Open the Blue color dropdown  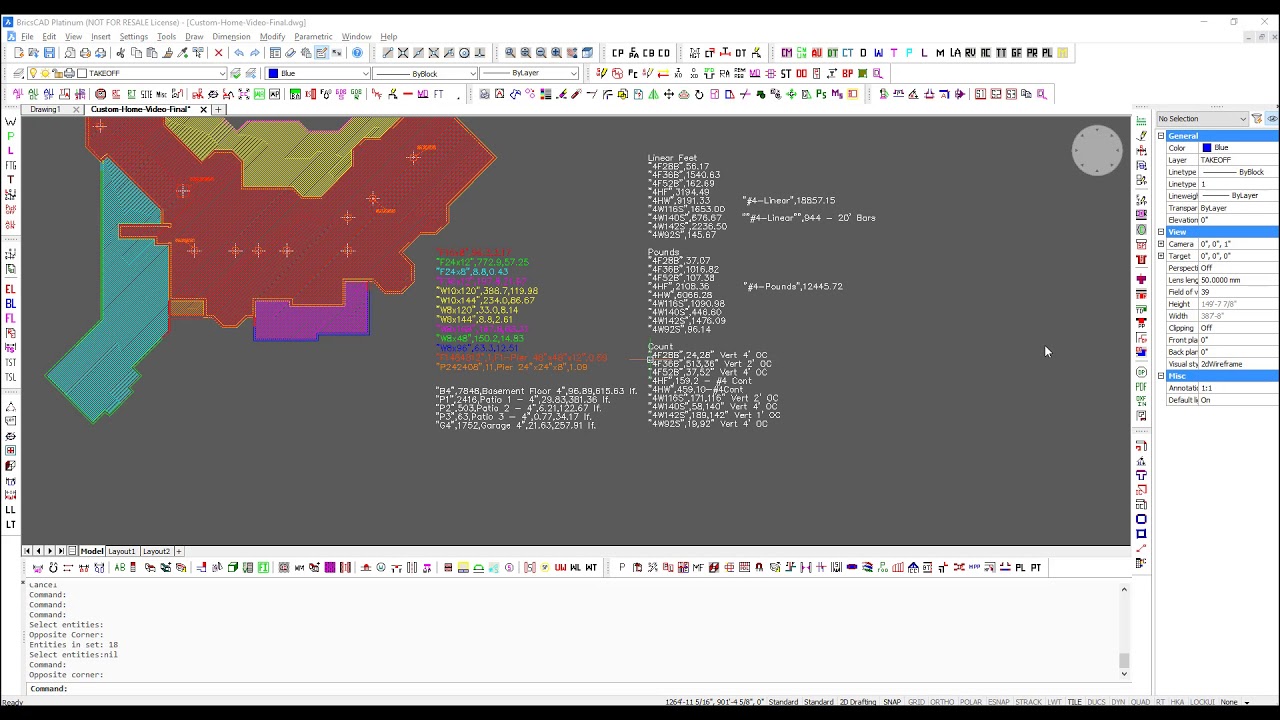365,73
